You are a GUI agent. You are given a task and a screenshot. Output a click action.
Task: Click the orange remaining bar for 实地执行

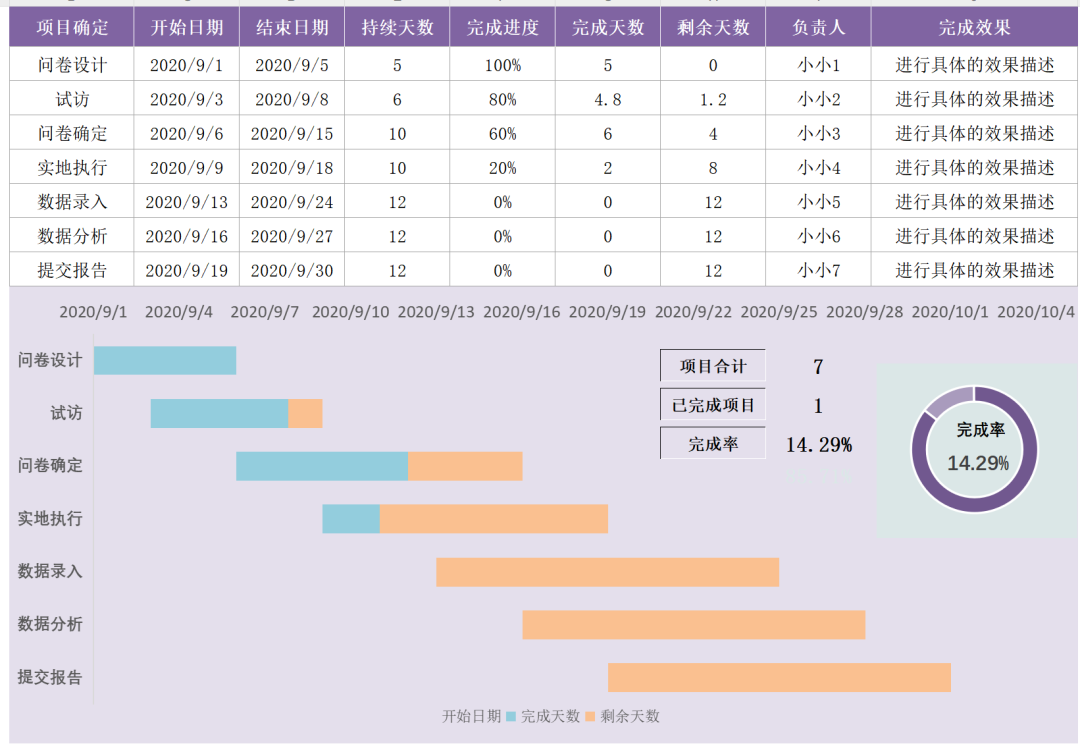point(494,519)
